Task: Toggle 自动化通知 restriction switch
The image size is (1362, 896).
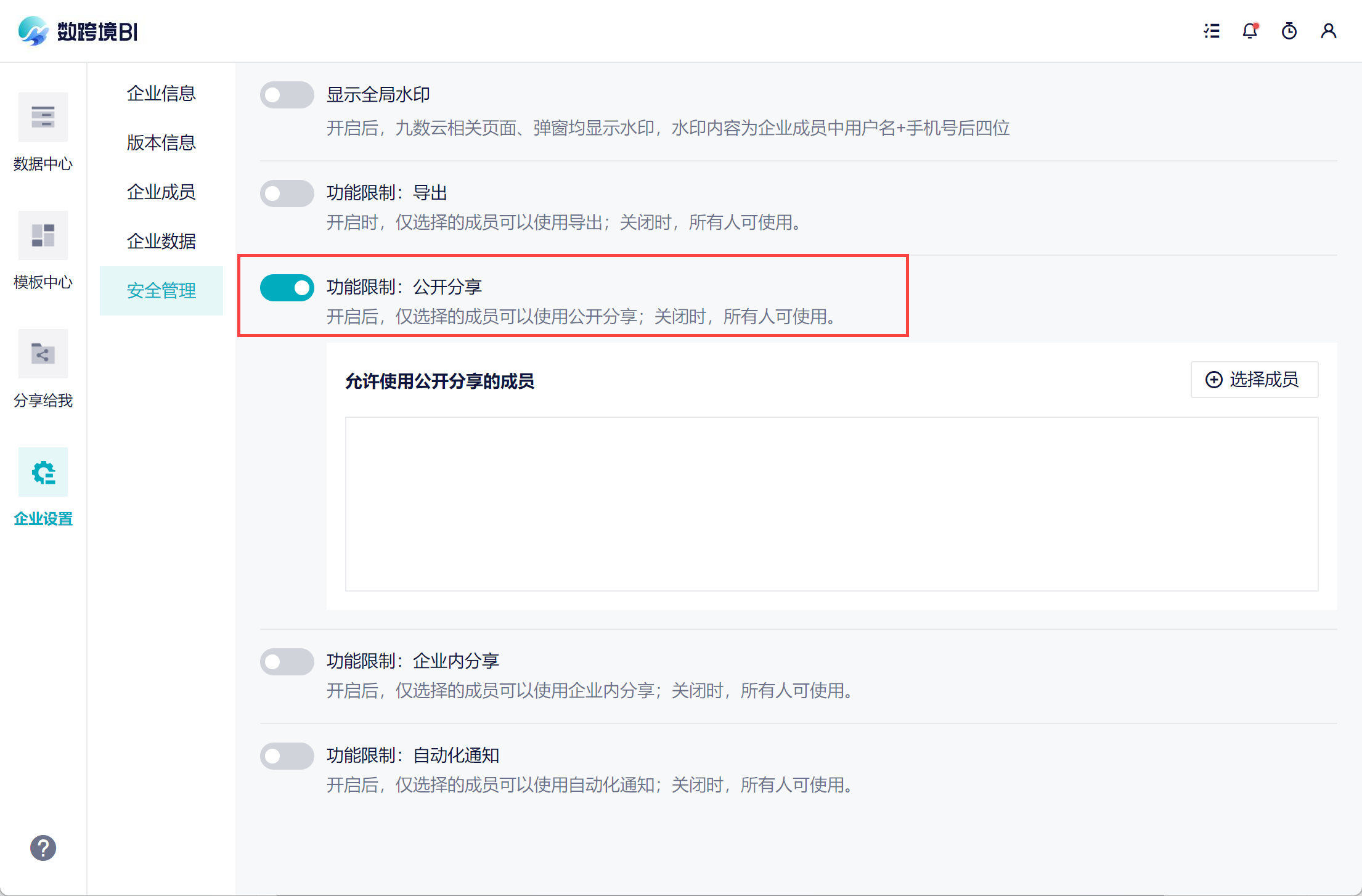Action: (287, 756)
